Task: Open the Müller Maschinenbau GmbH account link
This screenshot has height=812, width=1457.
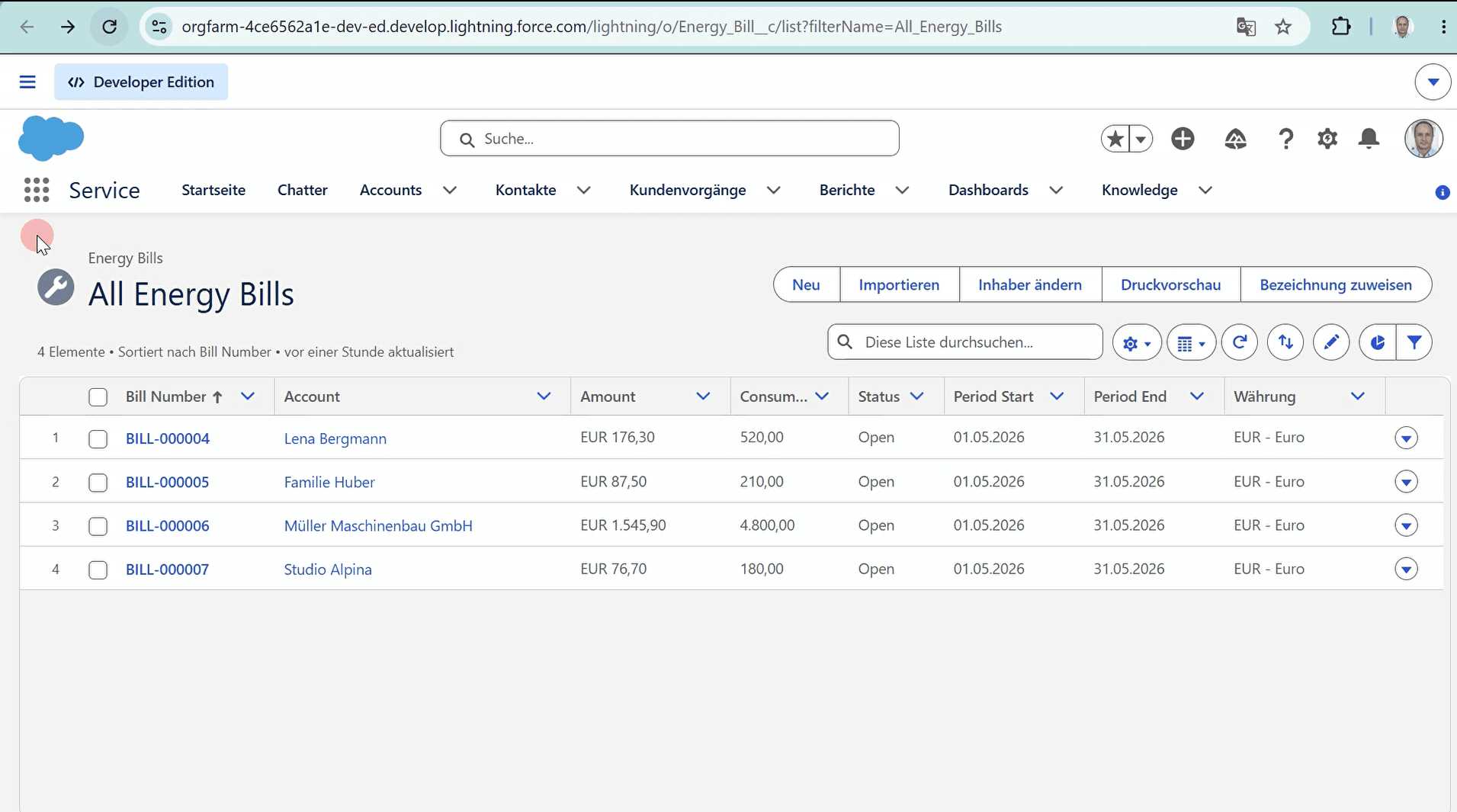Action: (x=378, y=526)
